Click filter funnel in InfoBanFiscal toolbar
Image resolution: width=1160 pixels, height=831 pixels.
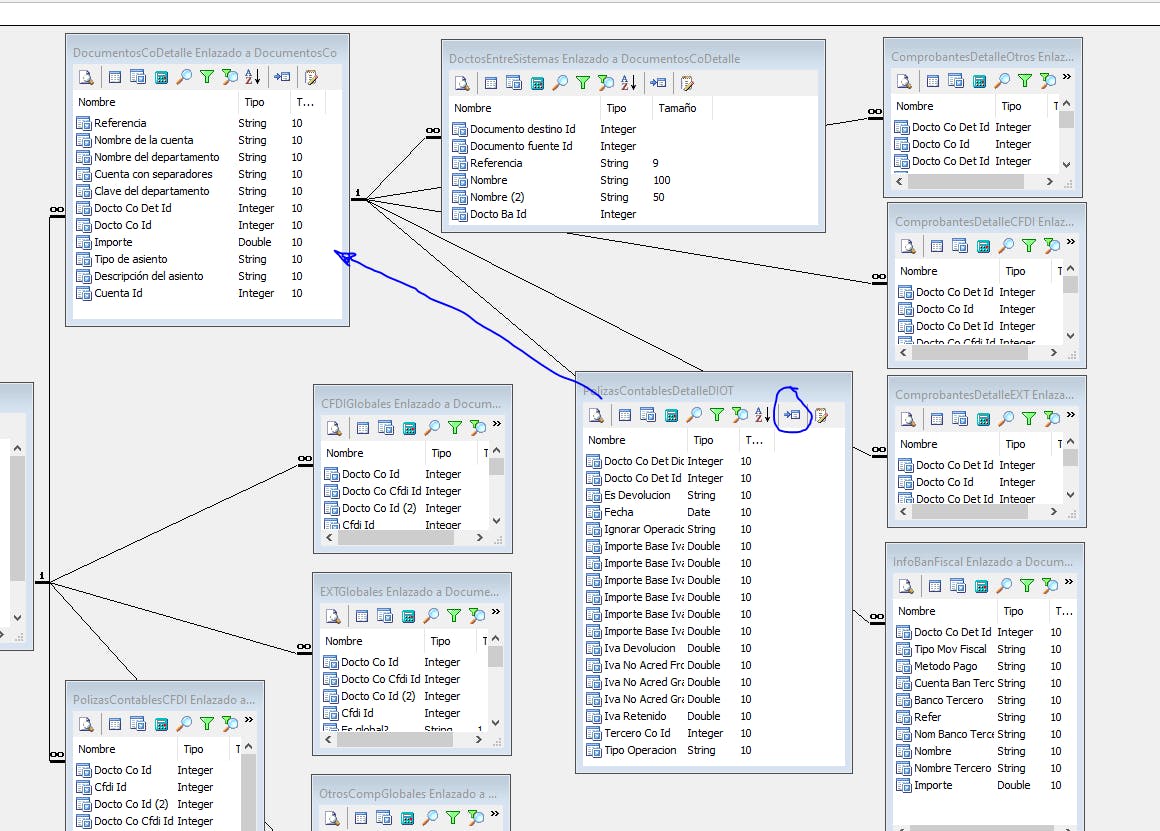(1027, 586)
